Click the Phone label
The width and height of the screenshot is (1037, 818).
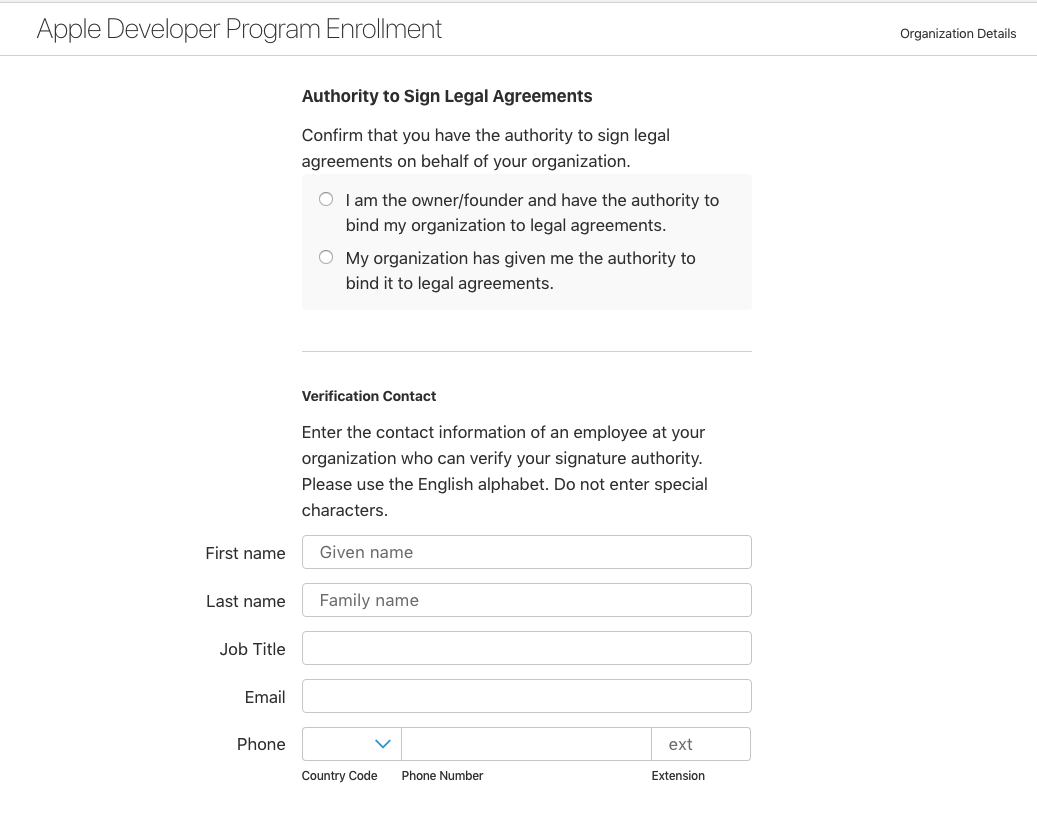click(261, 744)
